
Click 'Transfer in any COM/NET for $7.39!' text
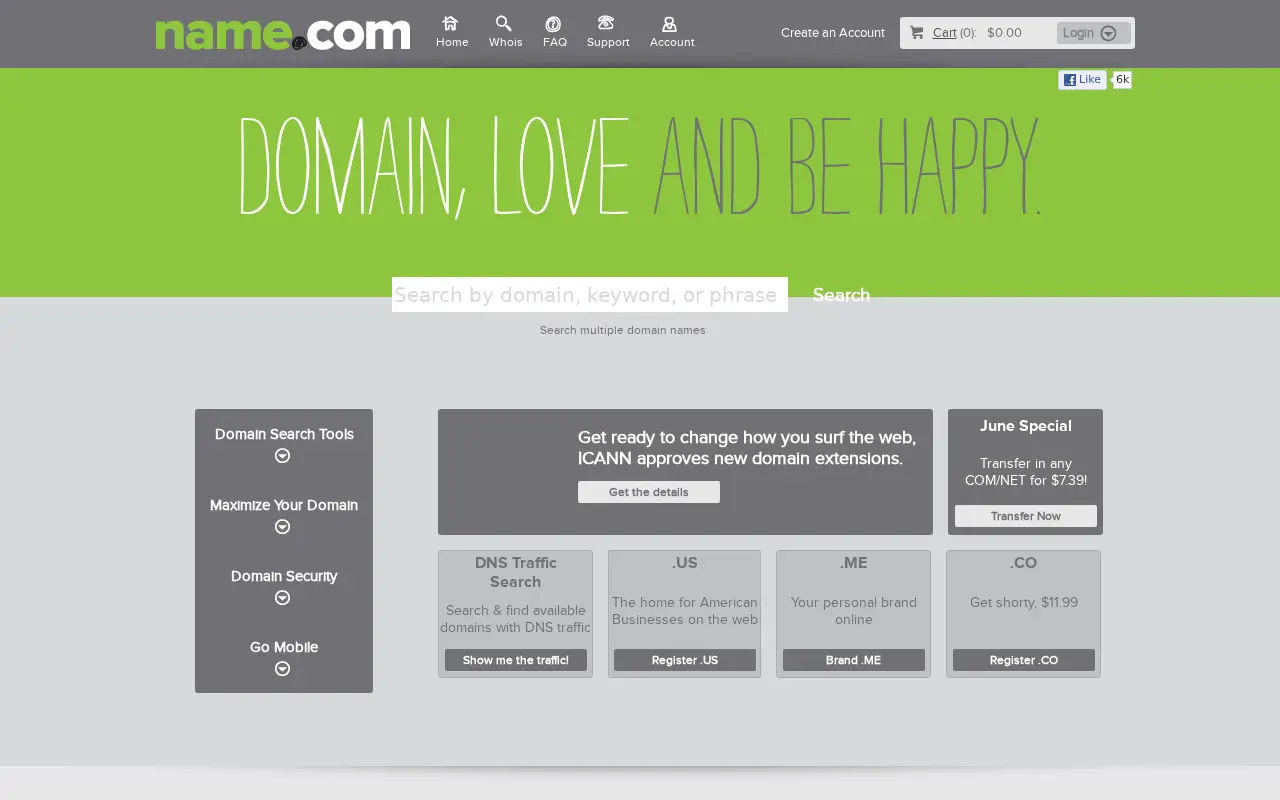(x=1026, y=472)
